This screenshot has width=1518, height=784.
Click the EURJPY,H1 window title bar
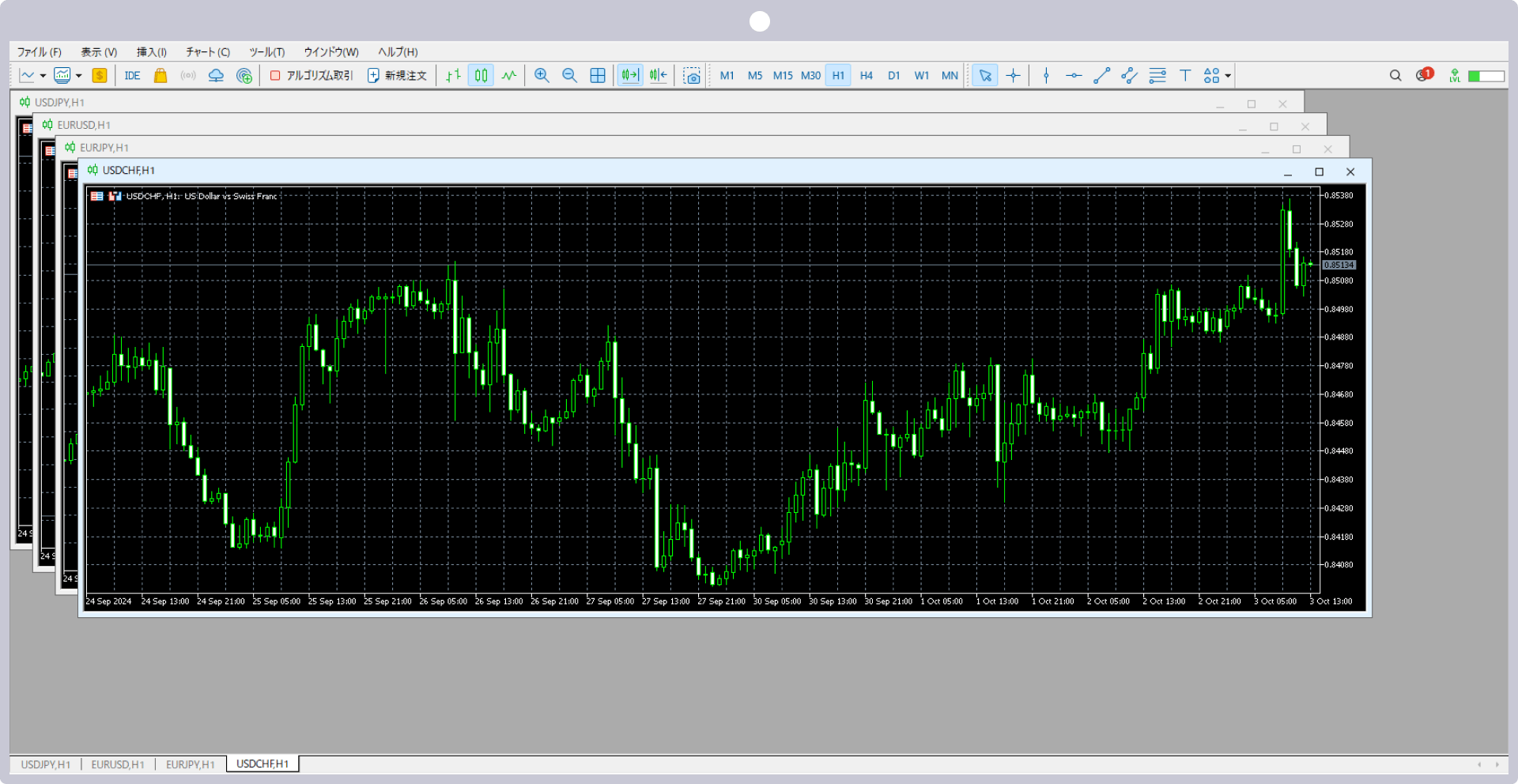pyautogui.click(x=632, y=148)
